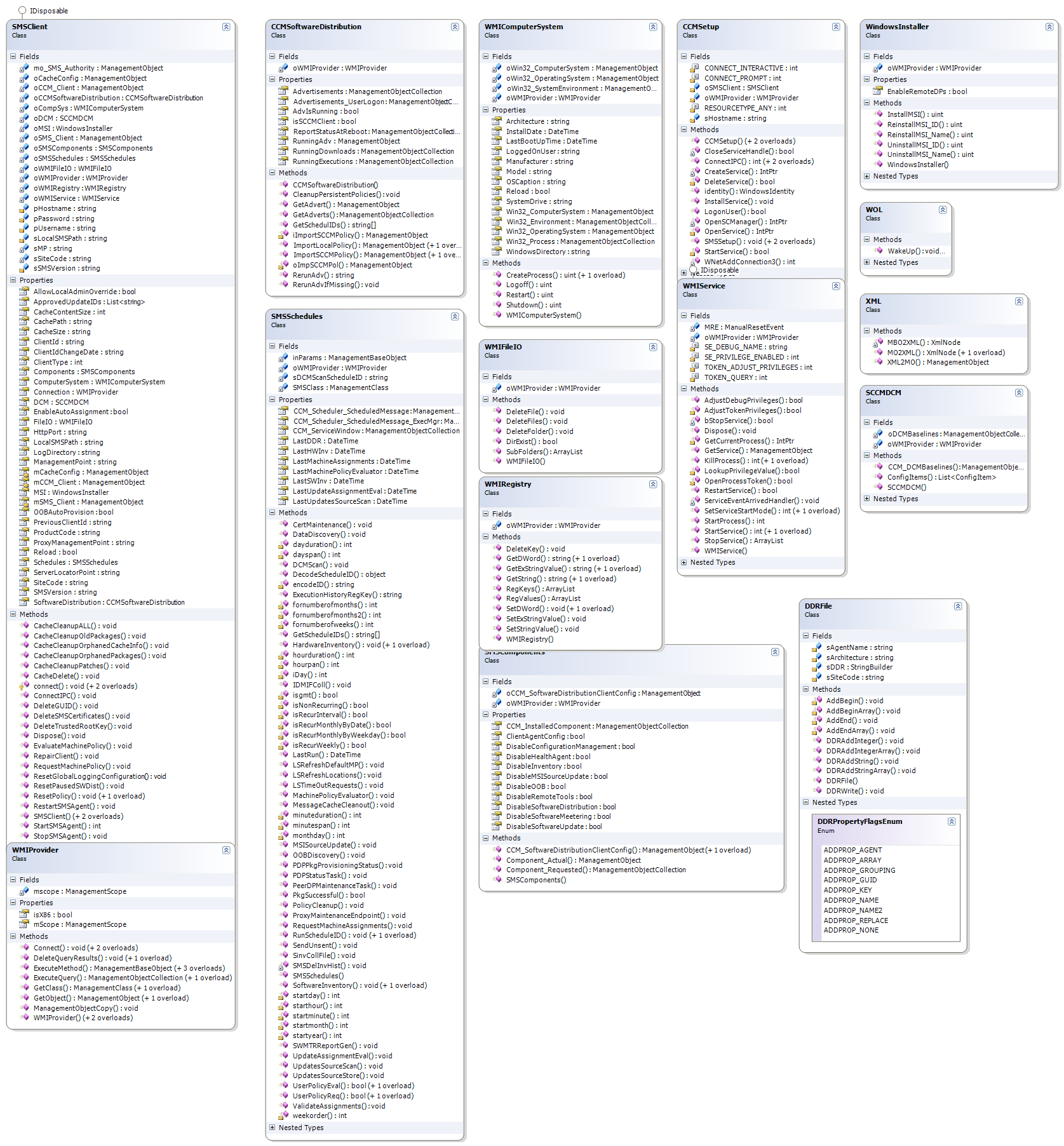Click the field icon beside mscope in WMIProvider

(24, 891)
